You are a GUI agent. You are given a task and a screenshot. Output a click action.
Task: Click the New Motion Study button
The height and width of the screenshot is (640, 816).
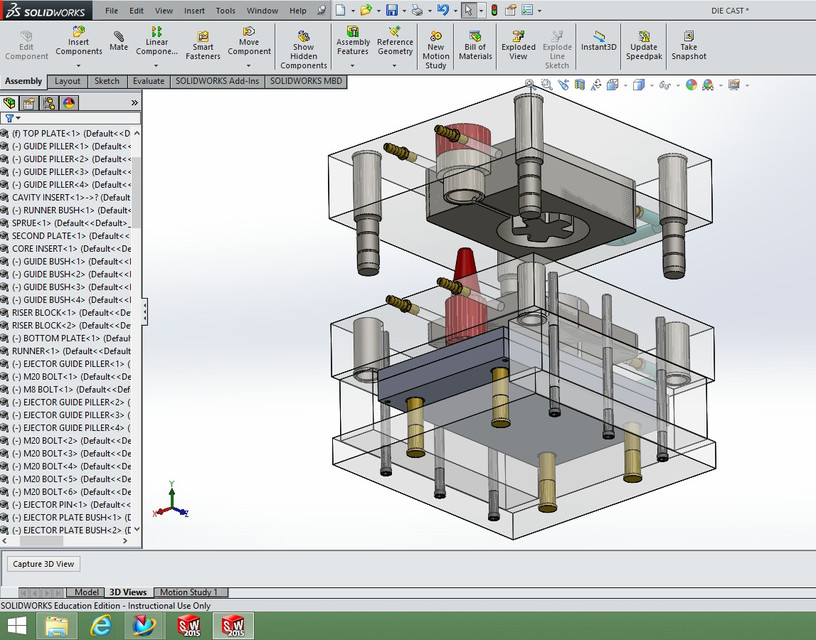(435, 44)
